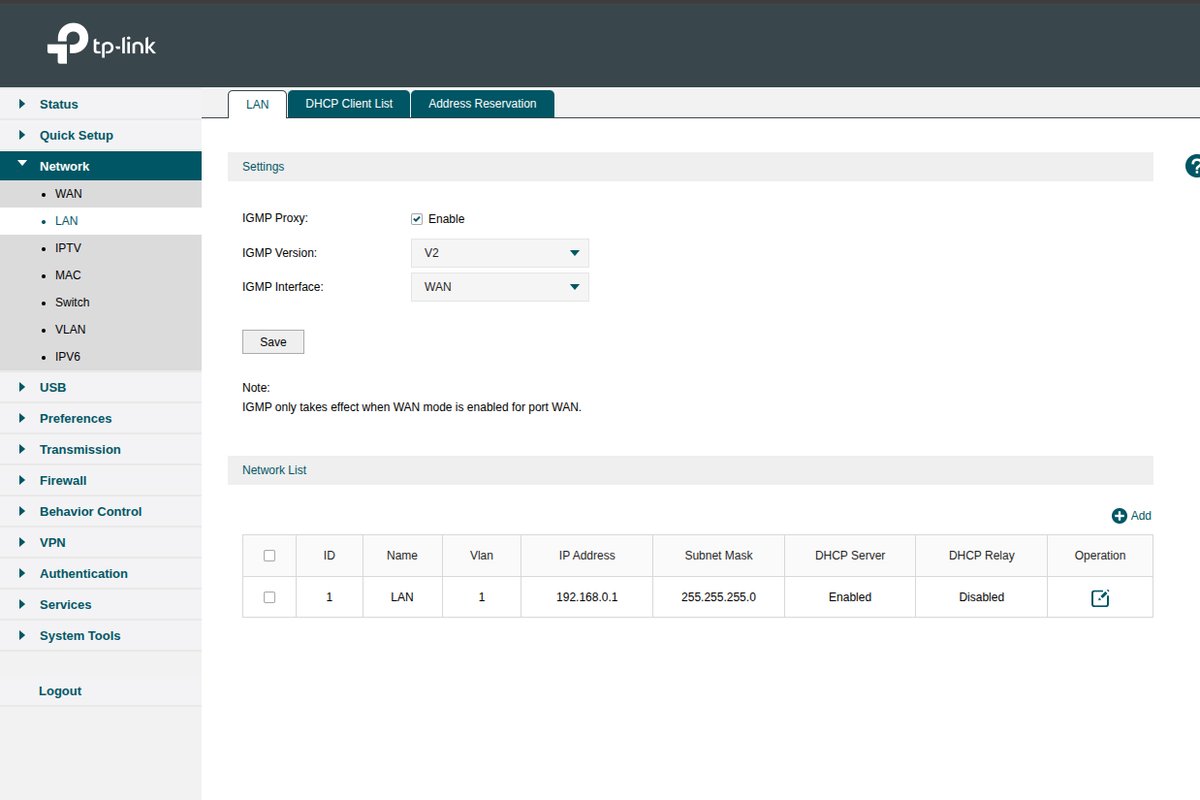Expand the USB menu section
Viewport: 1200px width, 800px height.
tap(100, 387)
